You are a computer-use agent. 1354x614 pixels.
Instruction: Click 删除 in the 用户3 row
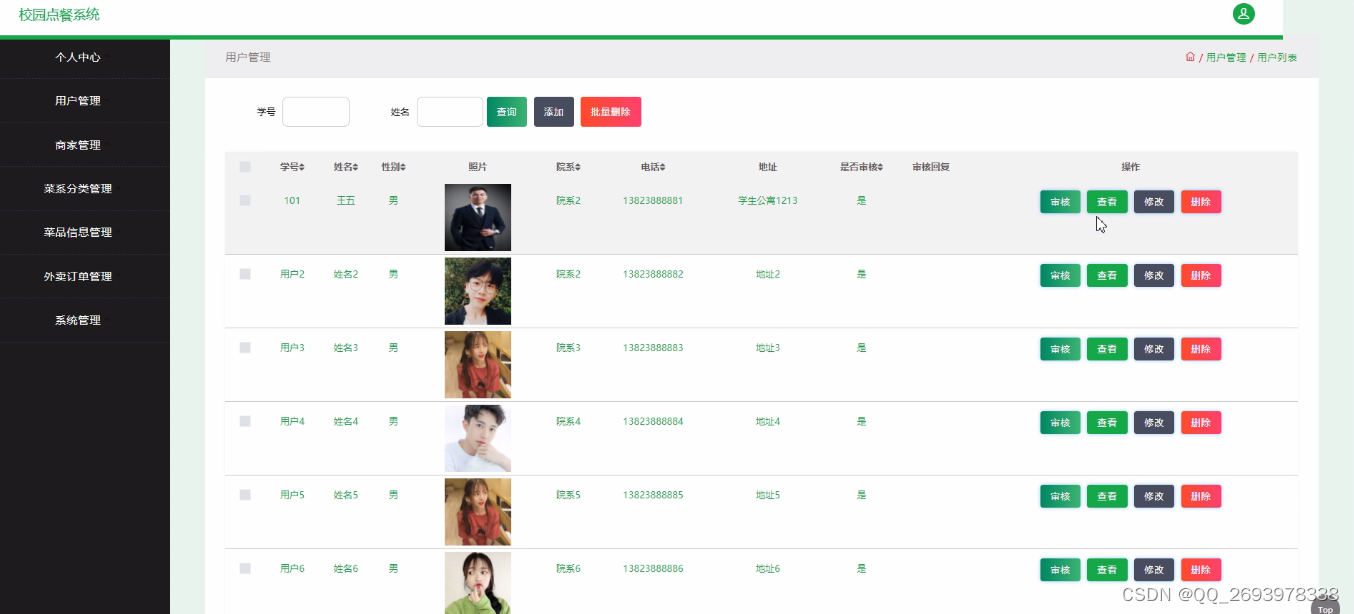point(1201,349)
